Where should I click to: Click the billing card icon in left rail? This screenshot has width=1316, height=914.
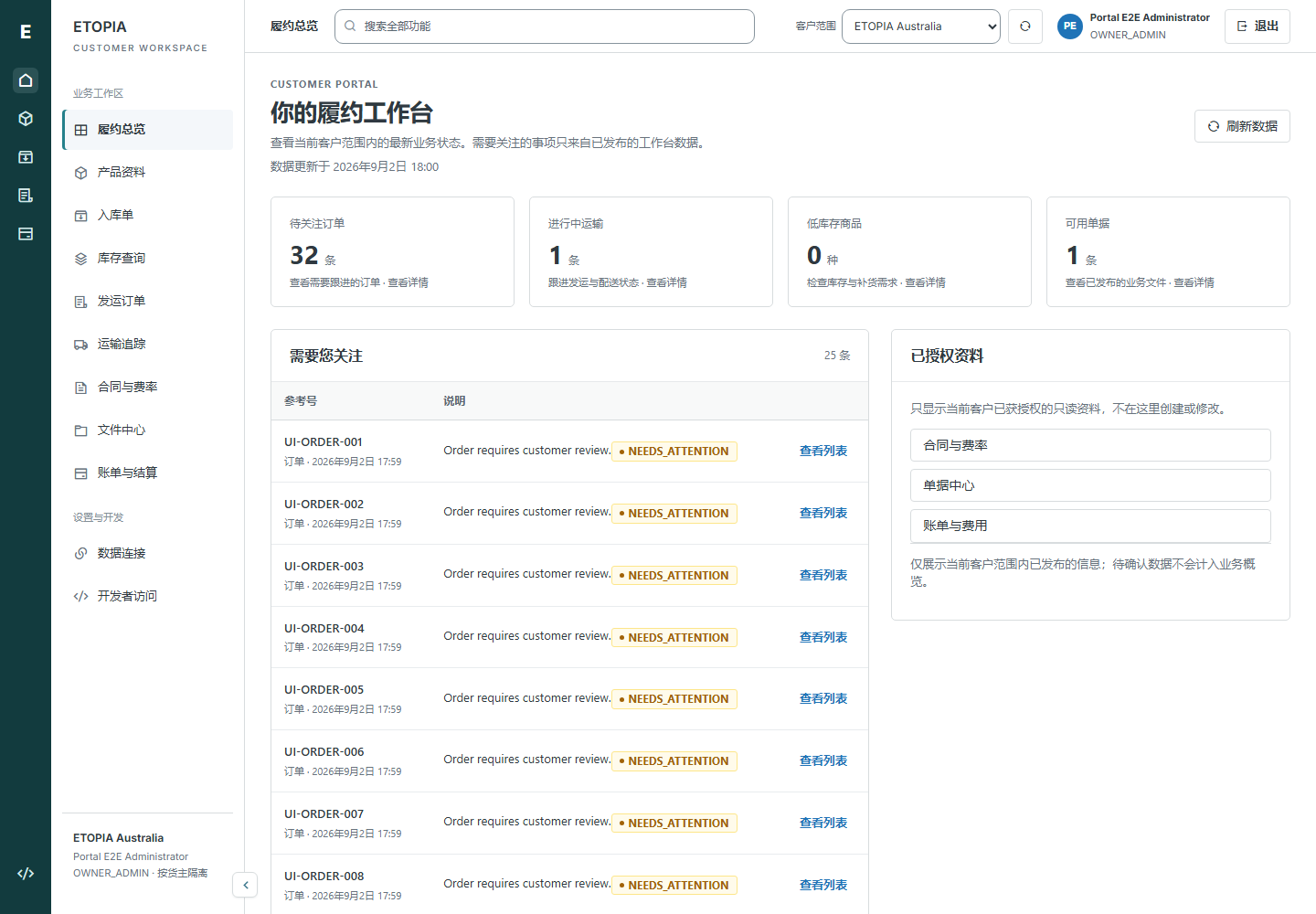coord(26,234)
